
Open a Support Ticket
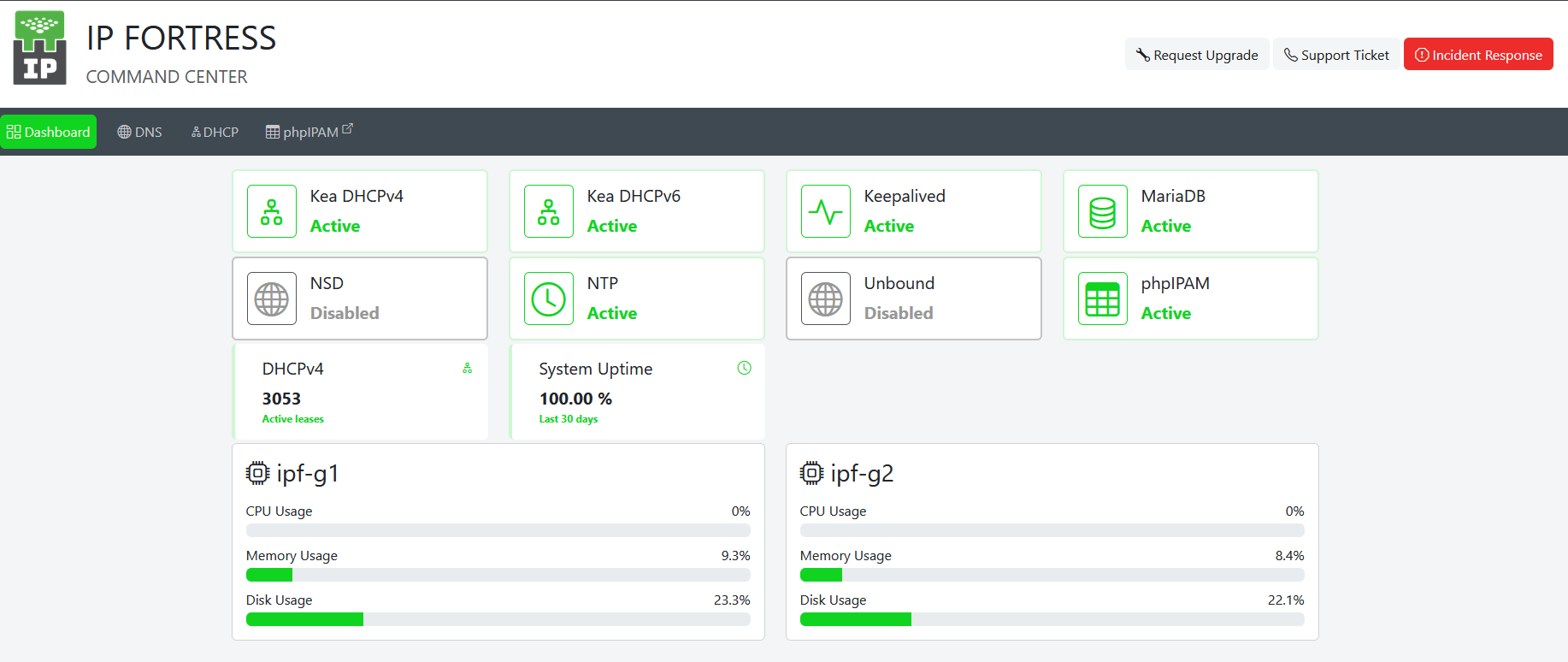pyautogui.click(x=1336, y=55)
